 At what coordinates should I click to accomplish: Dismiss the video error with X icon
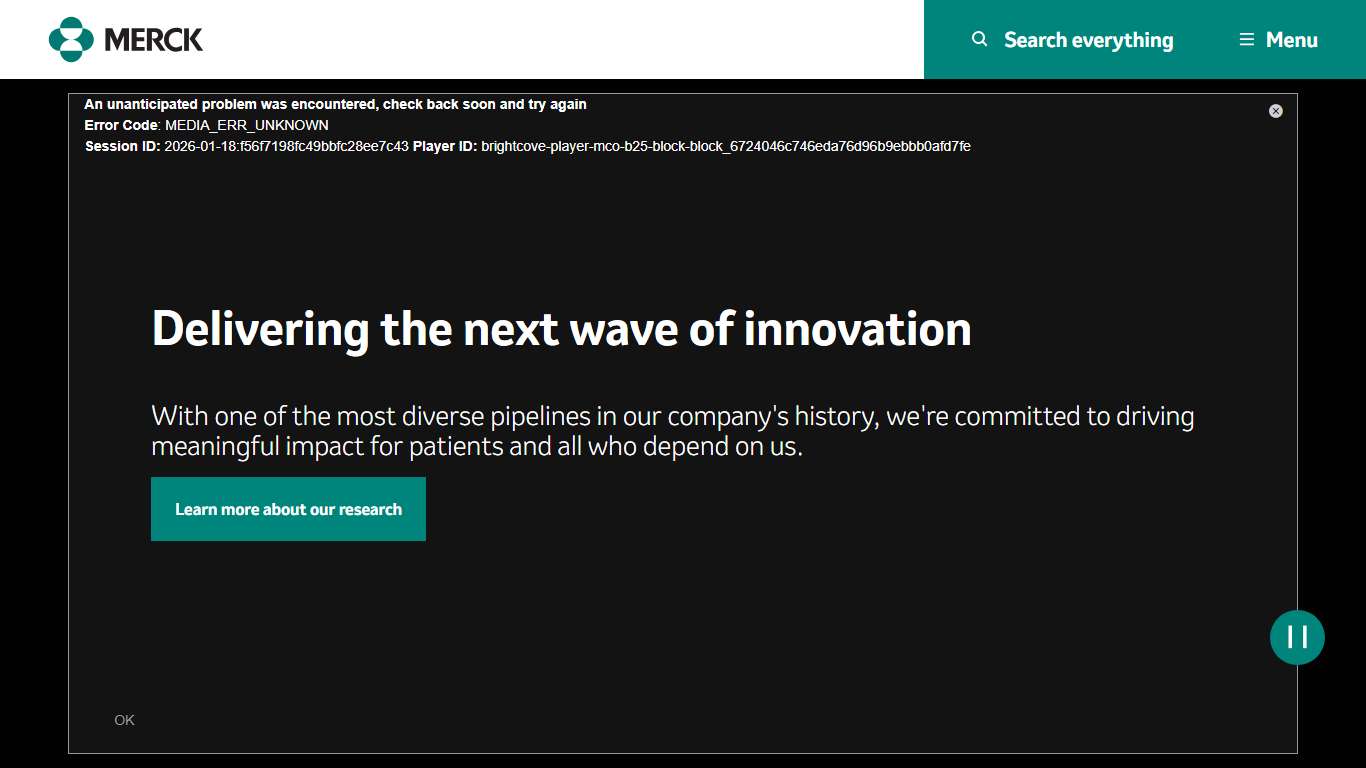1275,111
